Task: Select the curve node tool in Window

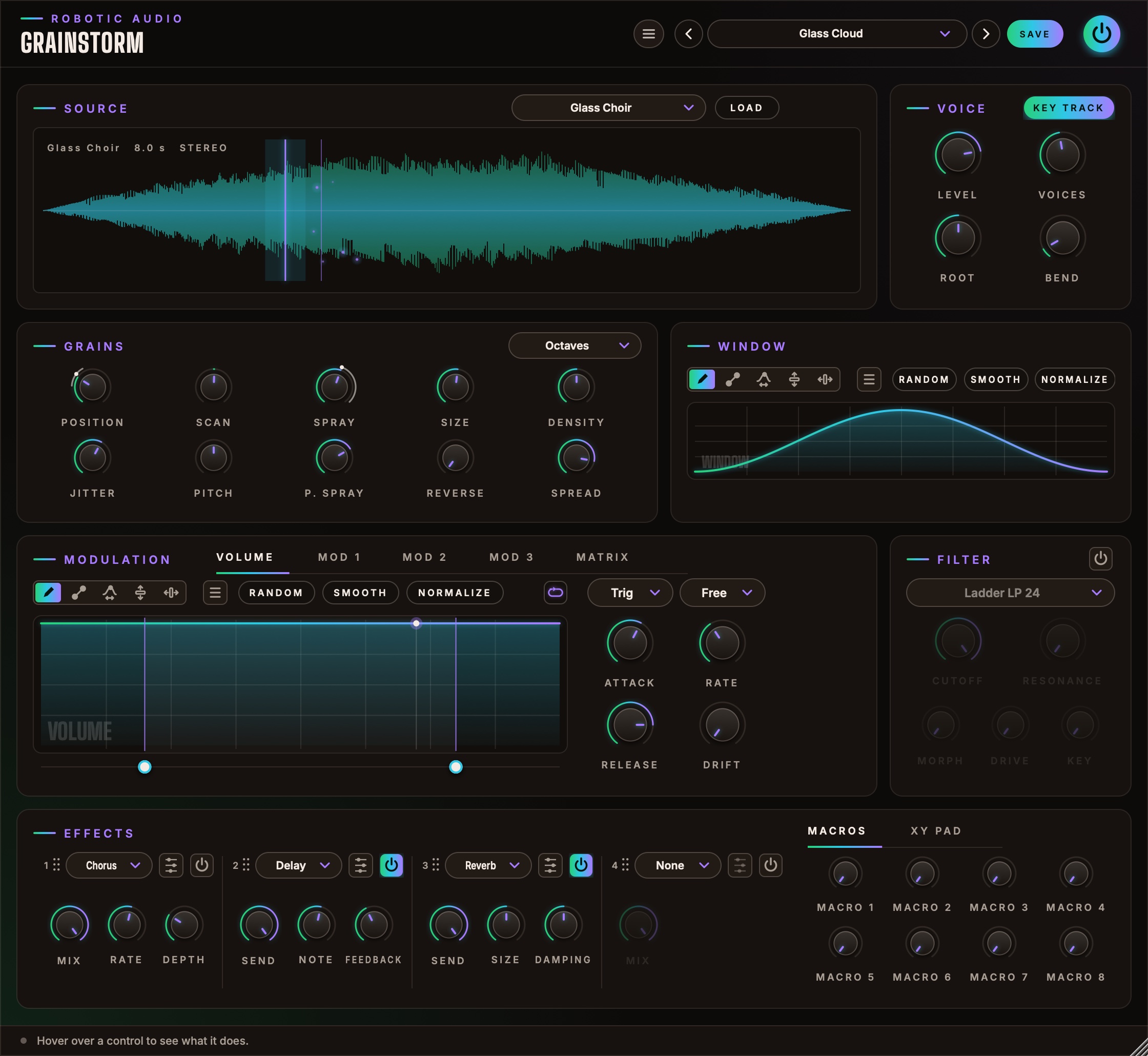Action: click(764, 379)
